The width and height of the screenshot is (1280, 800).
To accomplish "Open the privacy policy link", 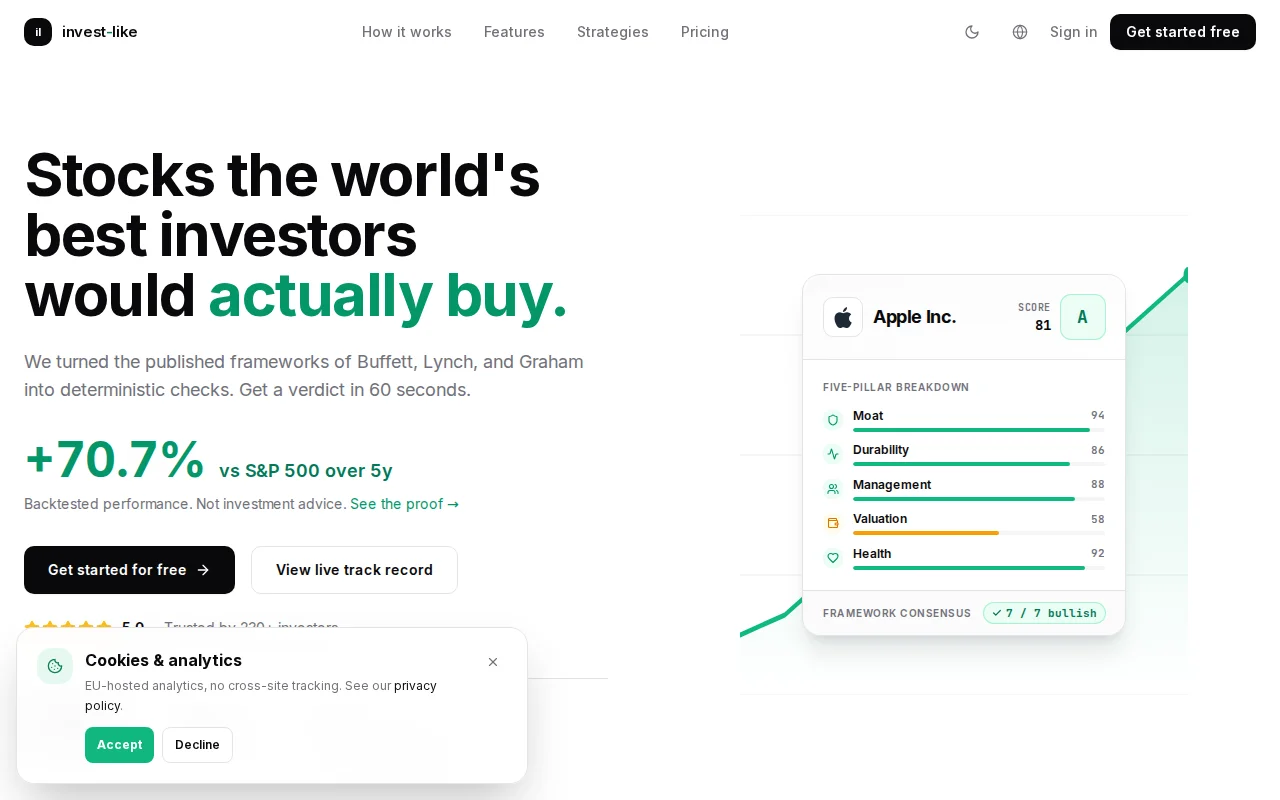I will (261, 695).
